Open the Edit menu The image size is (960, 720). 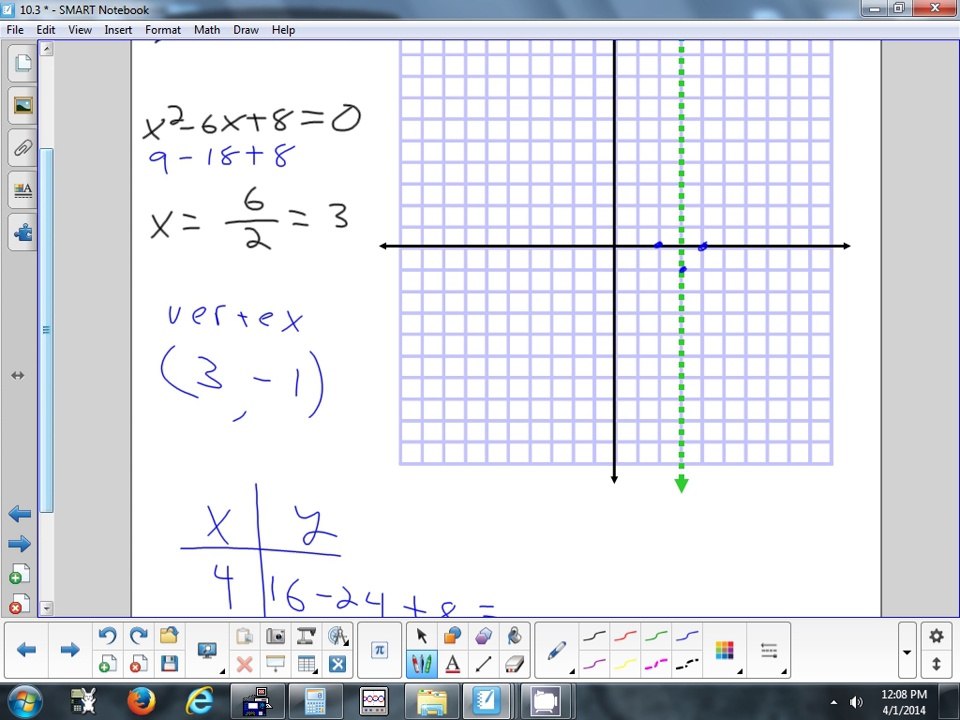pyautogui.click(x=45, y=29)
